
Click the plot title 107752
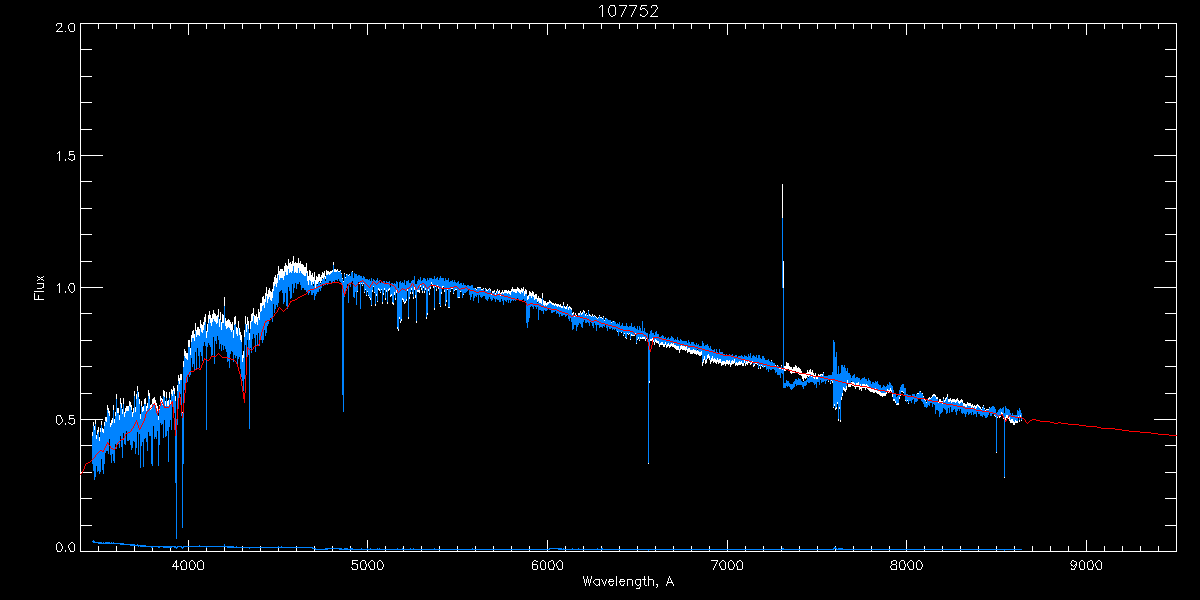[x=628, y=11]
